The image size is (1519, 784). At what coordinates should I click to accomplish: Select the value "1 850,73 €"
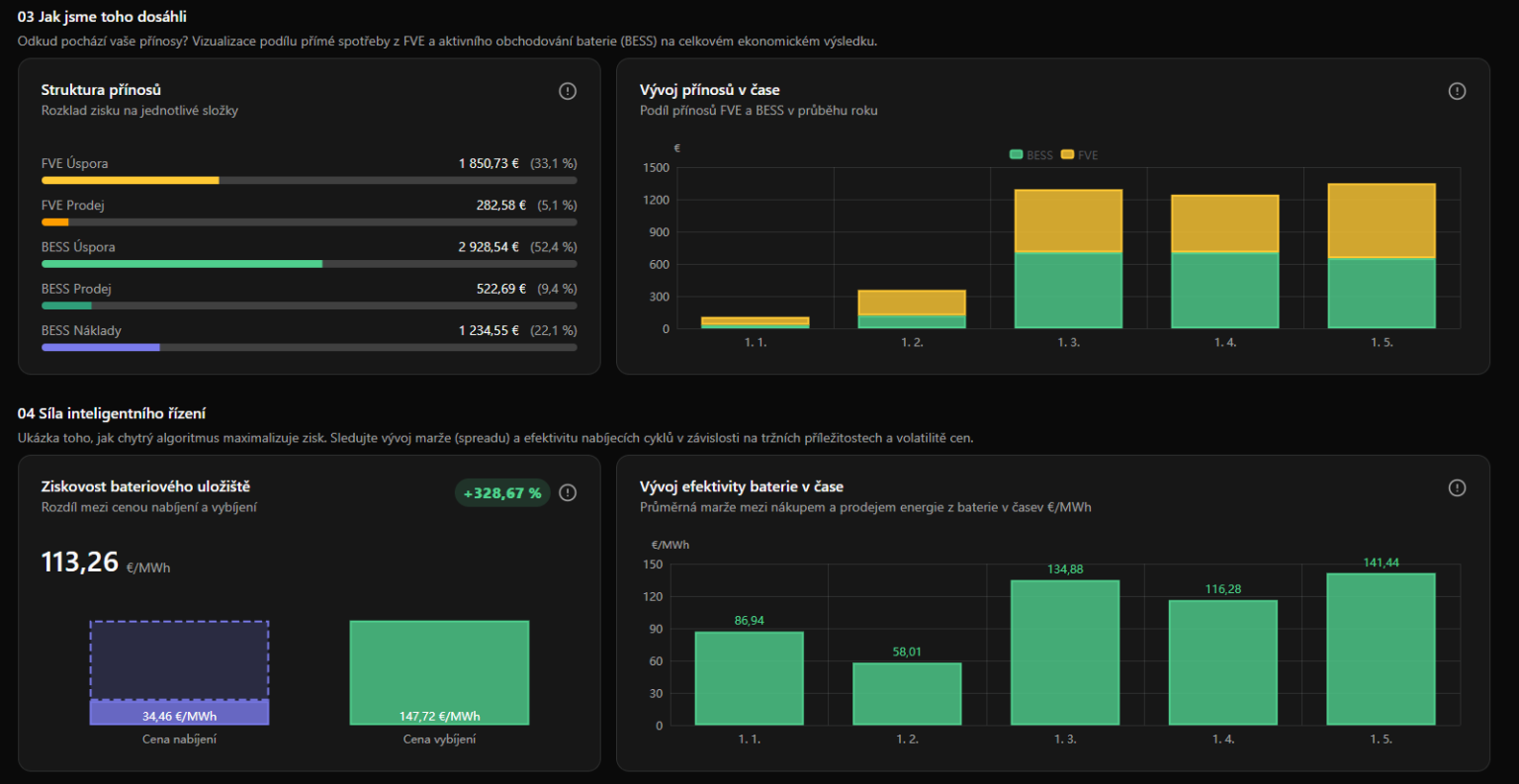click(x=490, y=163)
